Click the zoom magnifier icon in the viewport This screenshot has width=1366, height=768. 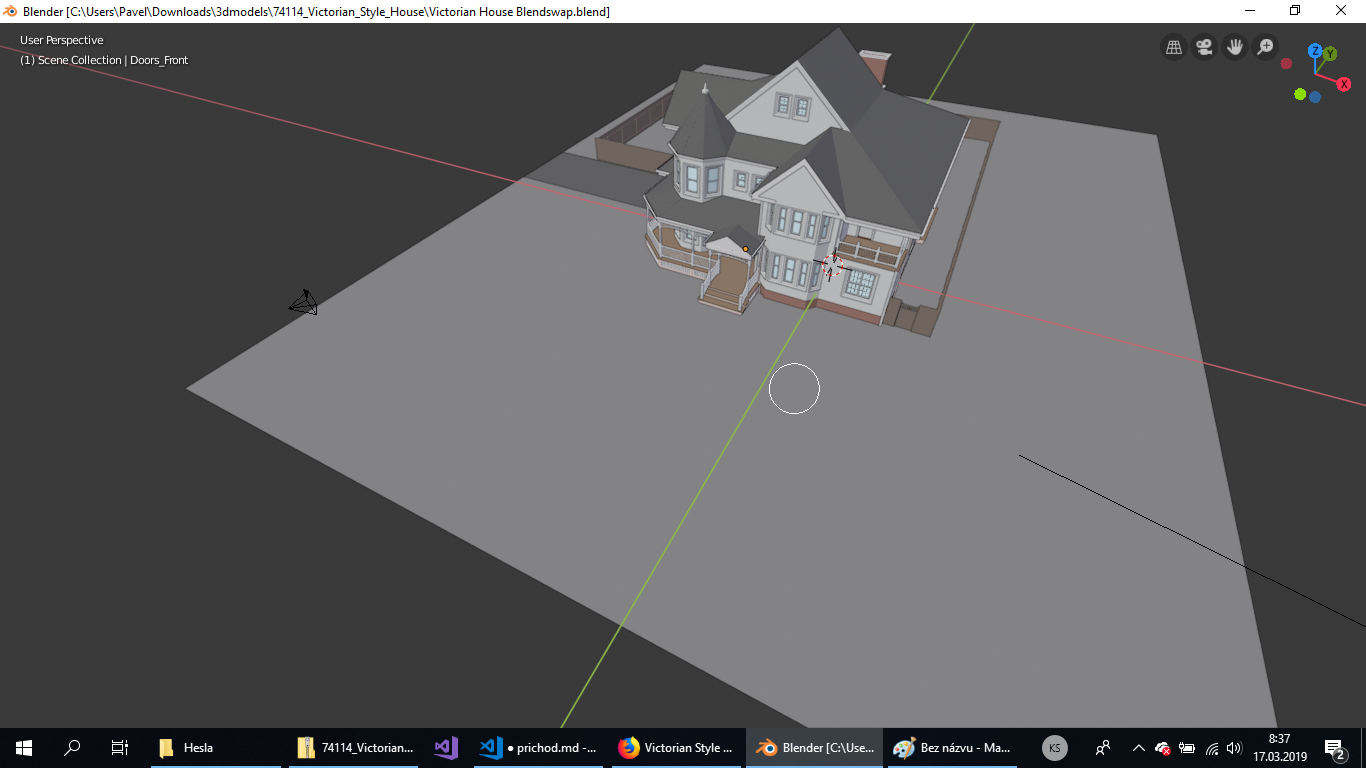coord(1264,46)
